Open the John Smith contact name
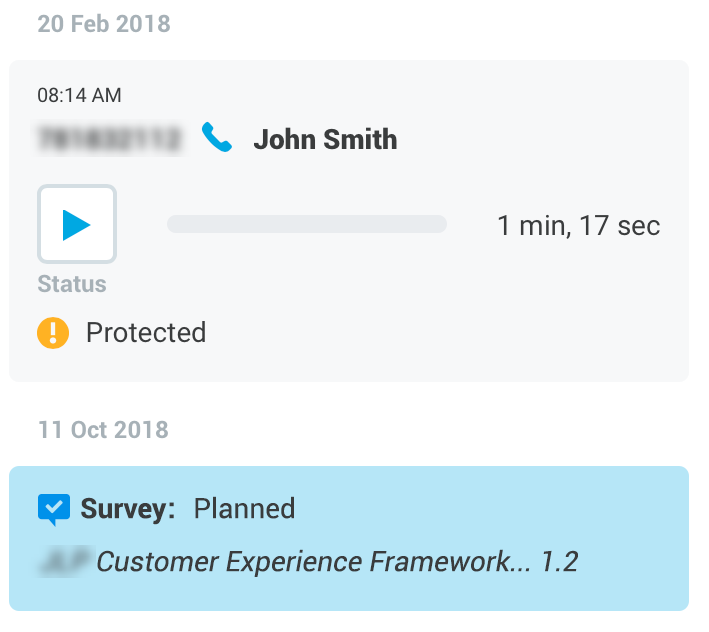 (x=325, y=139)
